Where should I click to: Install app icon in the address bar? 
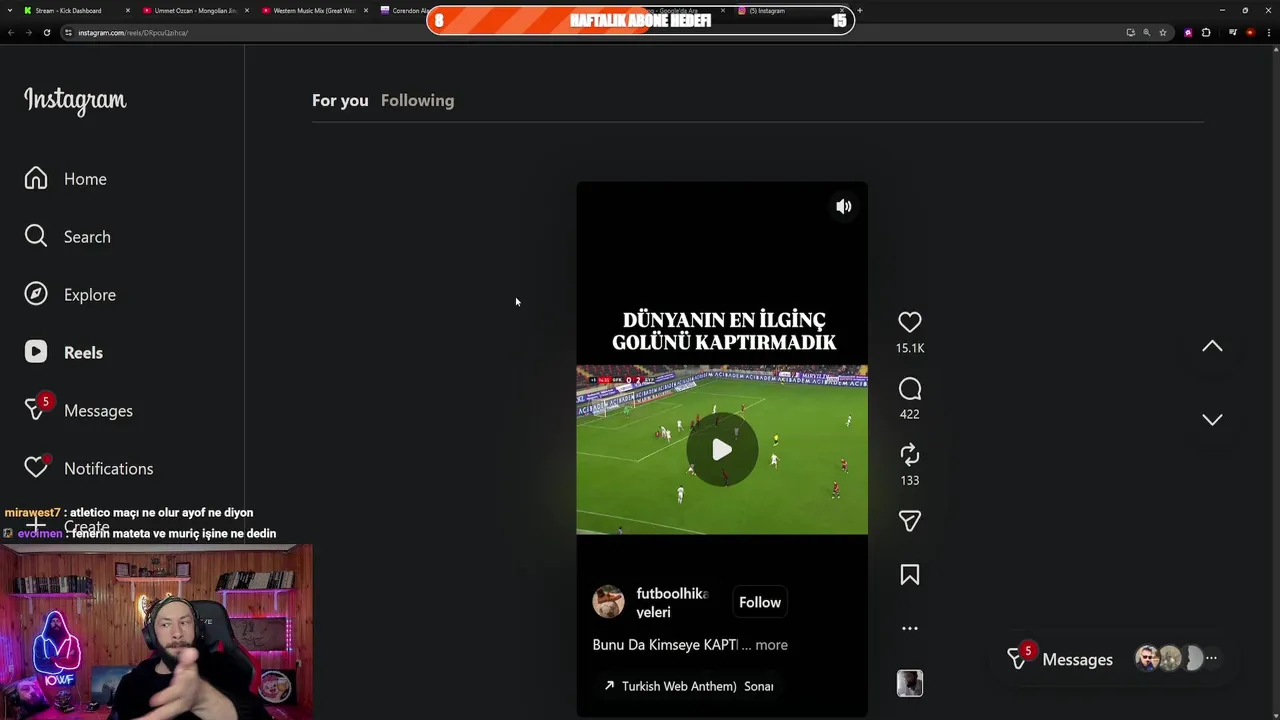click(1131, 33)
